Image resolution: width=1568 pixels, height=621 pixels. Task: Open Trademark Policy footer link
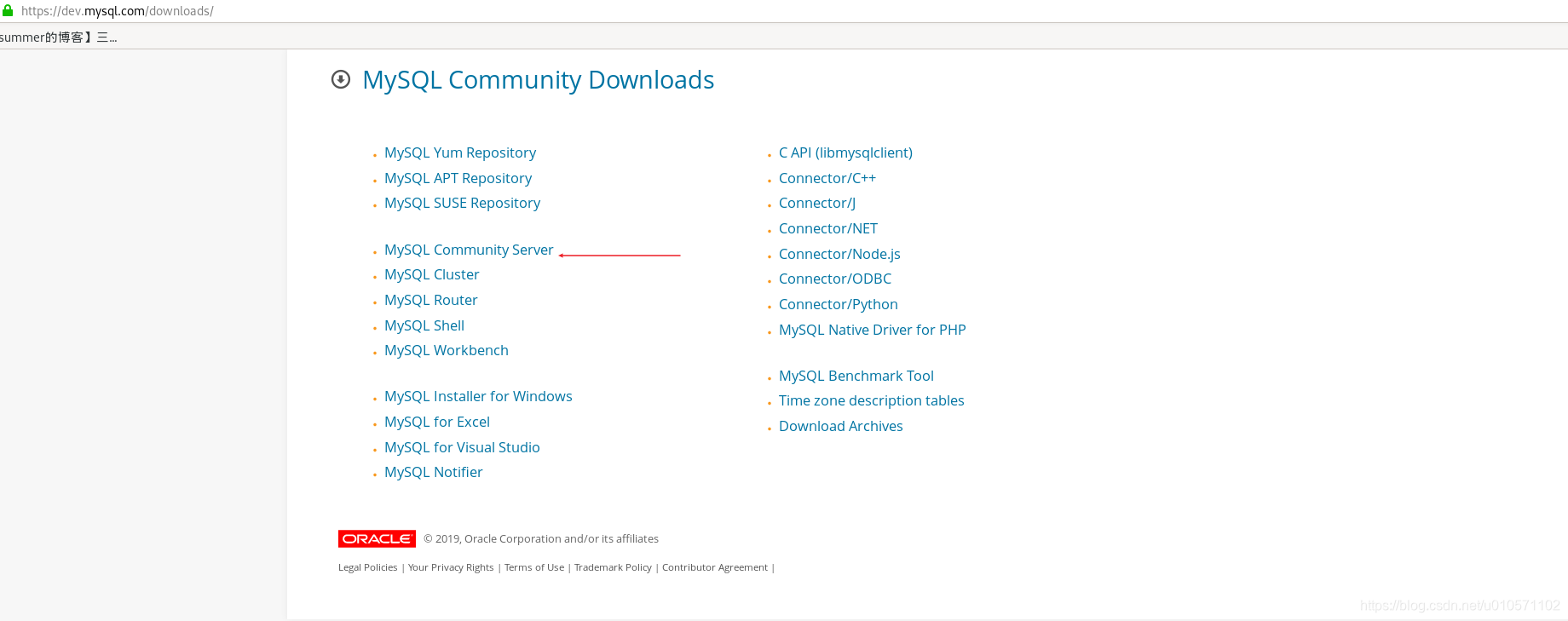pos(613,567)
